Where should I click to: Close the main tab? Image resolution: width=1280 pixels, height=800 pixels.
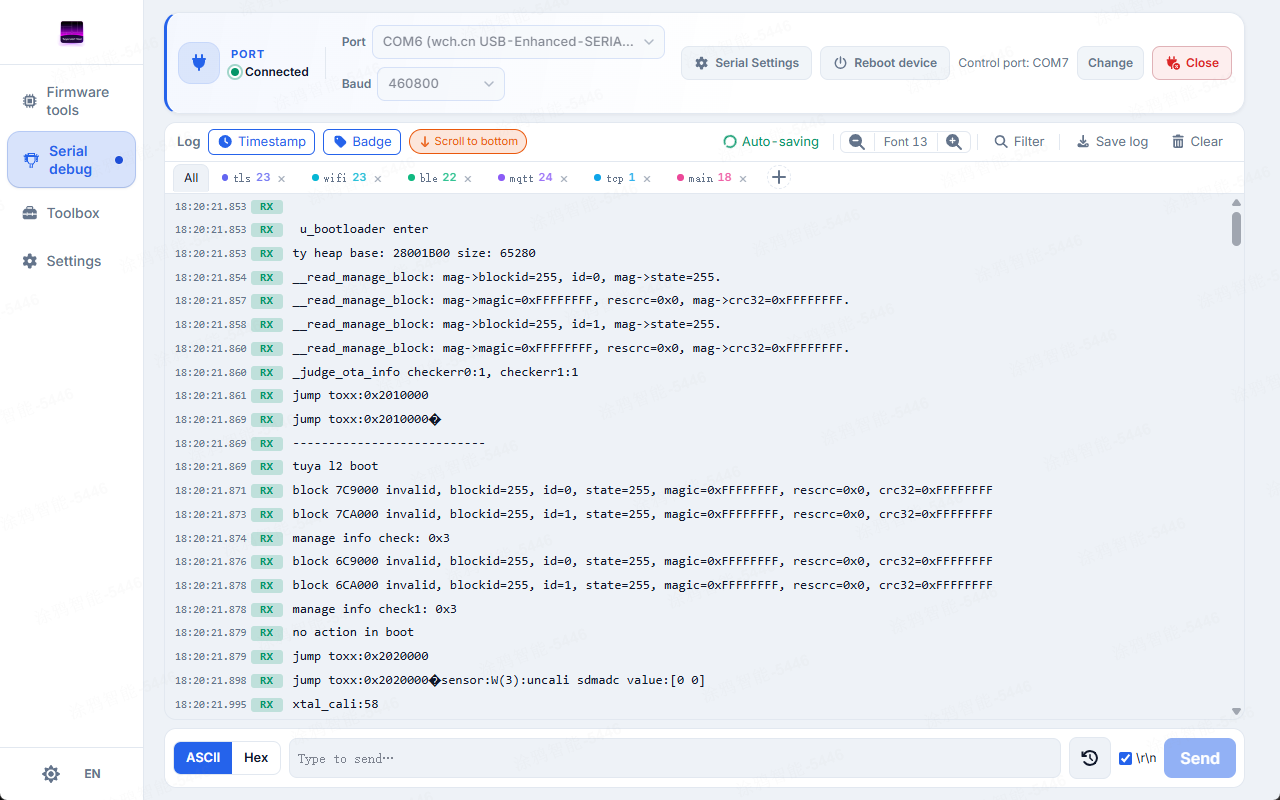[743, 179]
